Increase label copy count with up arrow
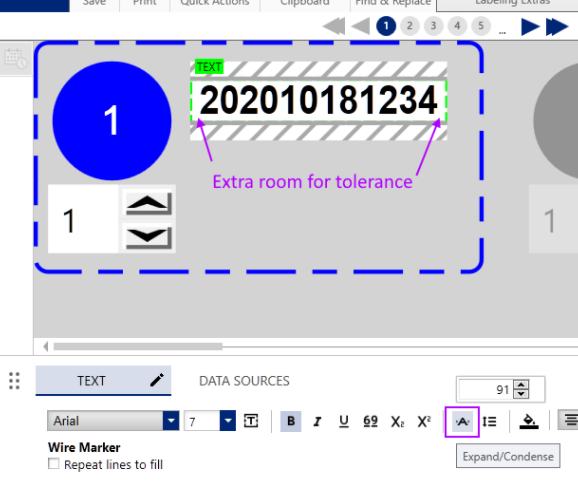 [148, 203]
